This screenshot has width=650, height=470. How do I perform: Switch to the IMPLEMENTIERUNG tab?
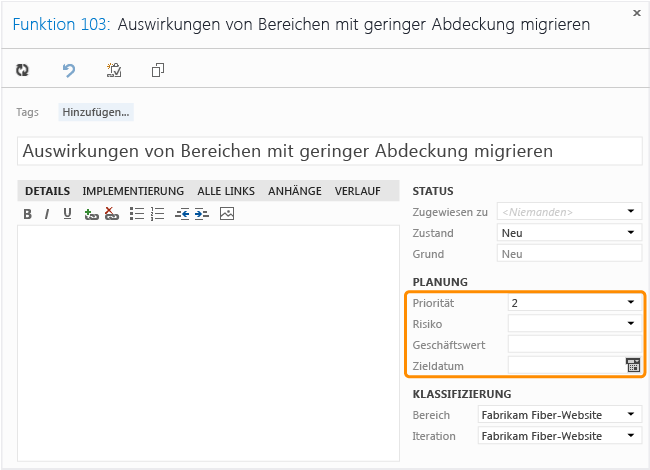point(133,191)
